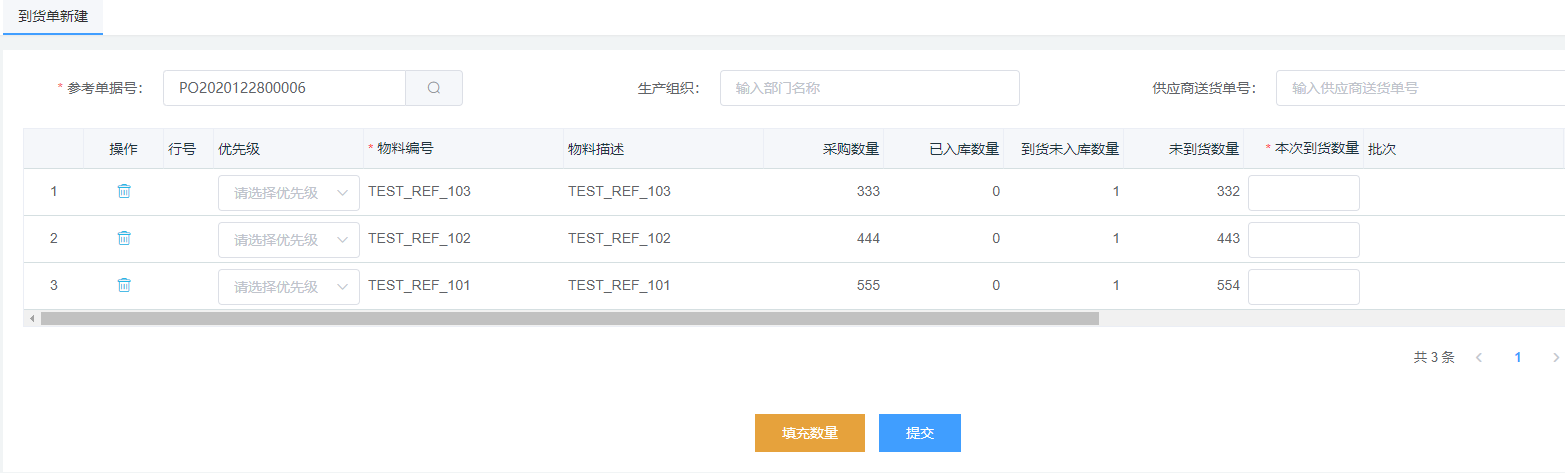
Task: Click the table horizontal scrollbar thumb
Action: [569, 319]
